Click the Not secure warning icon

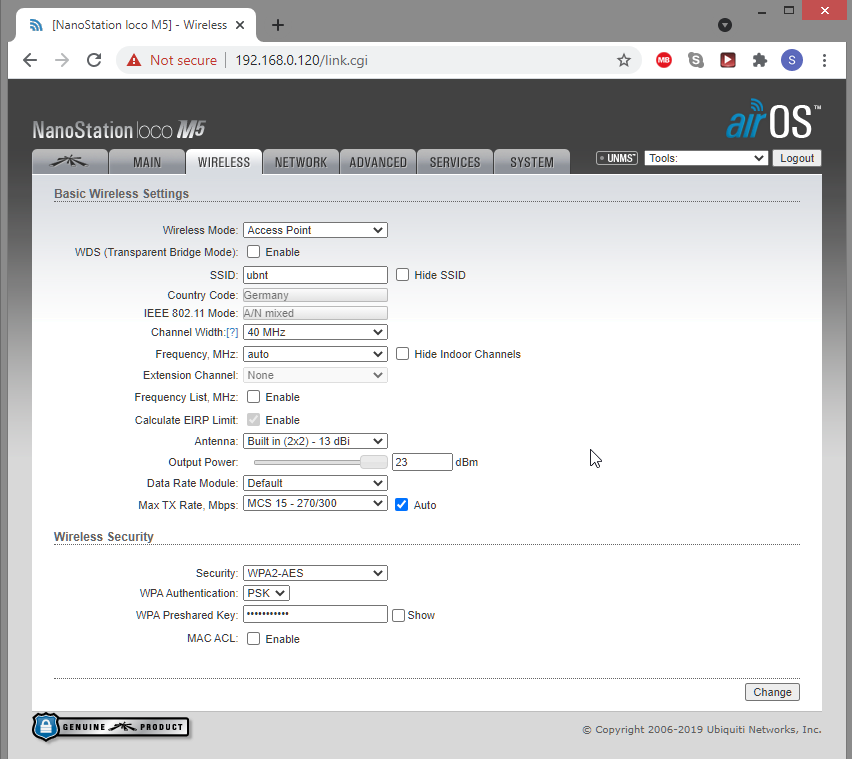point(134,60)
